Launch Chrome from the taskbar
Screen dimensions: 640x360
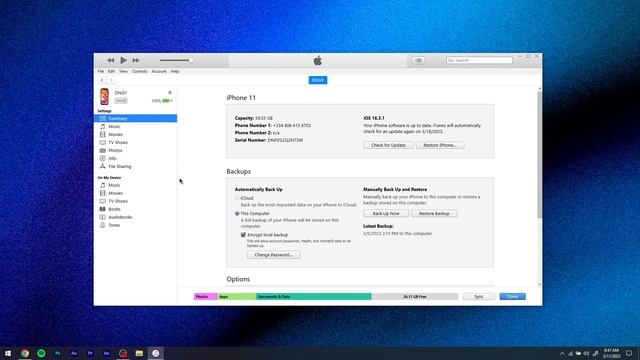tap(25, 353)
